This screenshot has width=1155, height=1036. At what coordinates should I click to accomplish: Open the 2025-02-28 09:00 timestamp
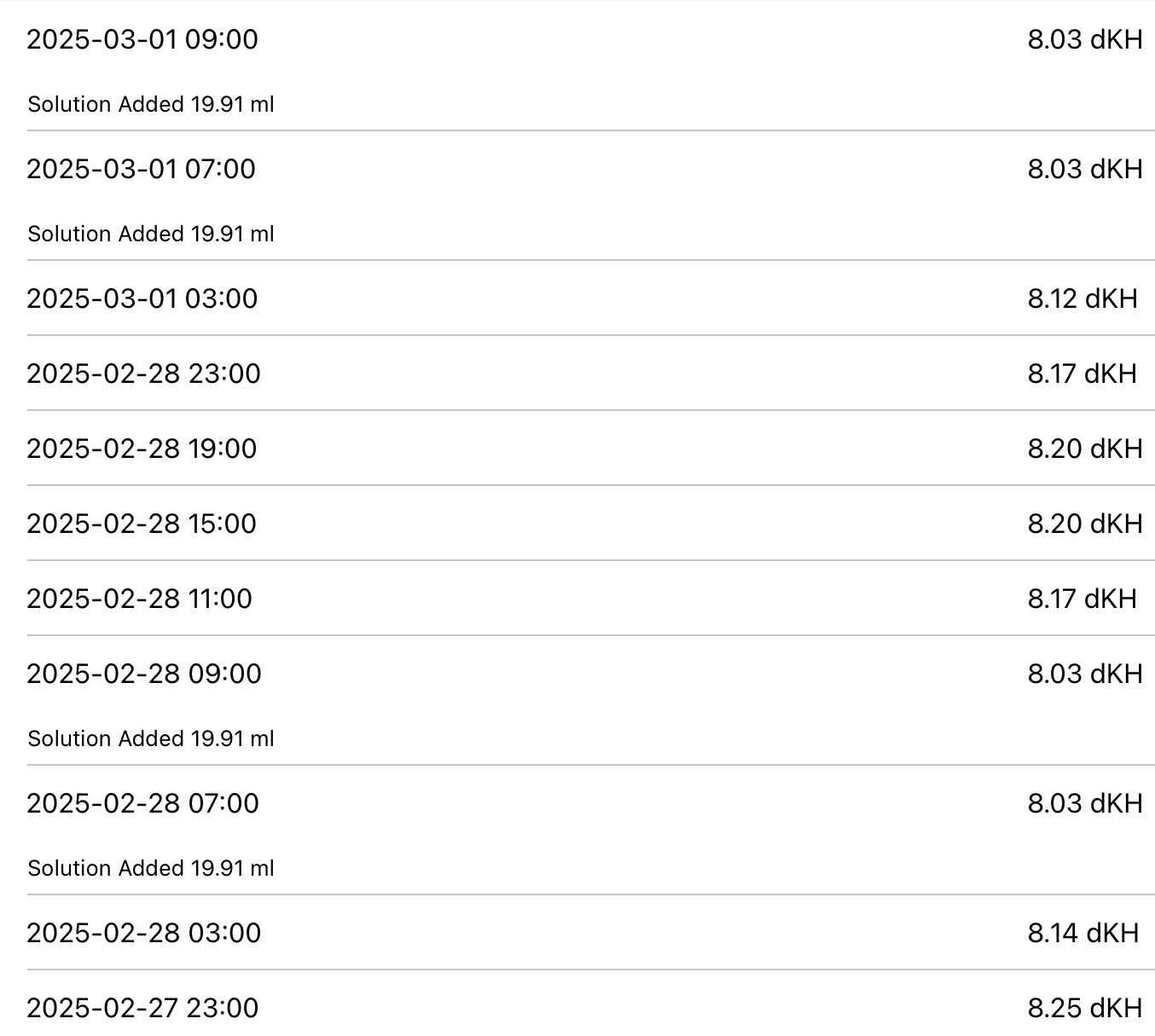tap(144, 674)
